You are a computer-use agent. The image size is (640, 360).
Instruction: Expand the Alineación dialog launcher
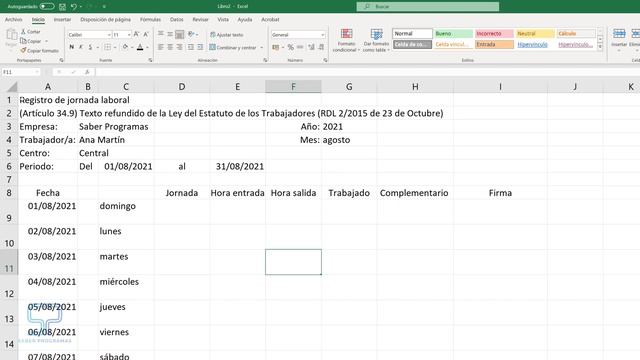265,60
